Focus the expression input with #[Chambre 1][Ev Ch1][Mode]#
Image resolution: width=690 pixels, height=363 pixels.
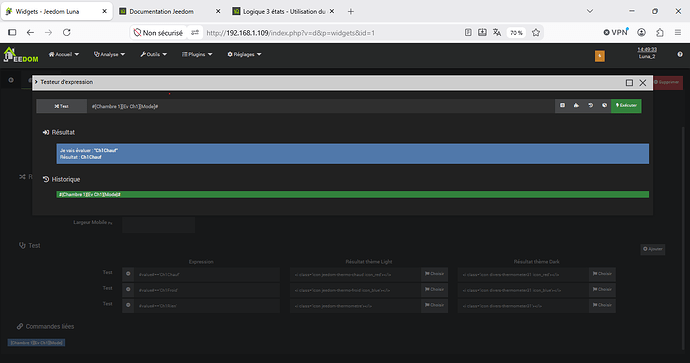[321, 106]
